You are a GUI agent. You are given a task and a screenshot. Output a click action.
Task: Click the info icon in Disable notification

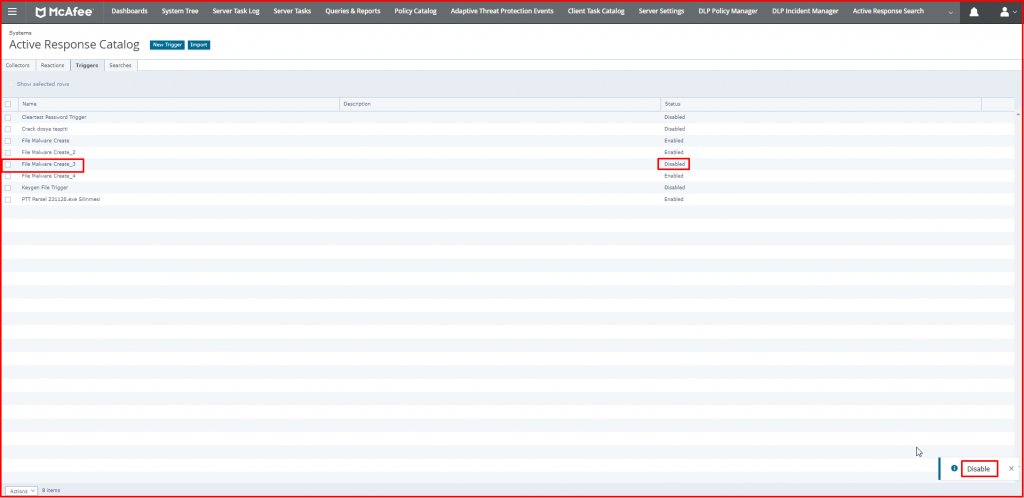pyautogui.click(x=954, y=468)
